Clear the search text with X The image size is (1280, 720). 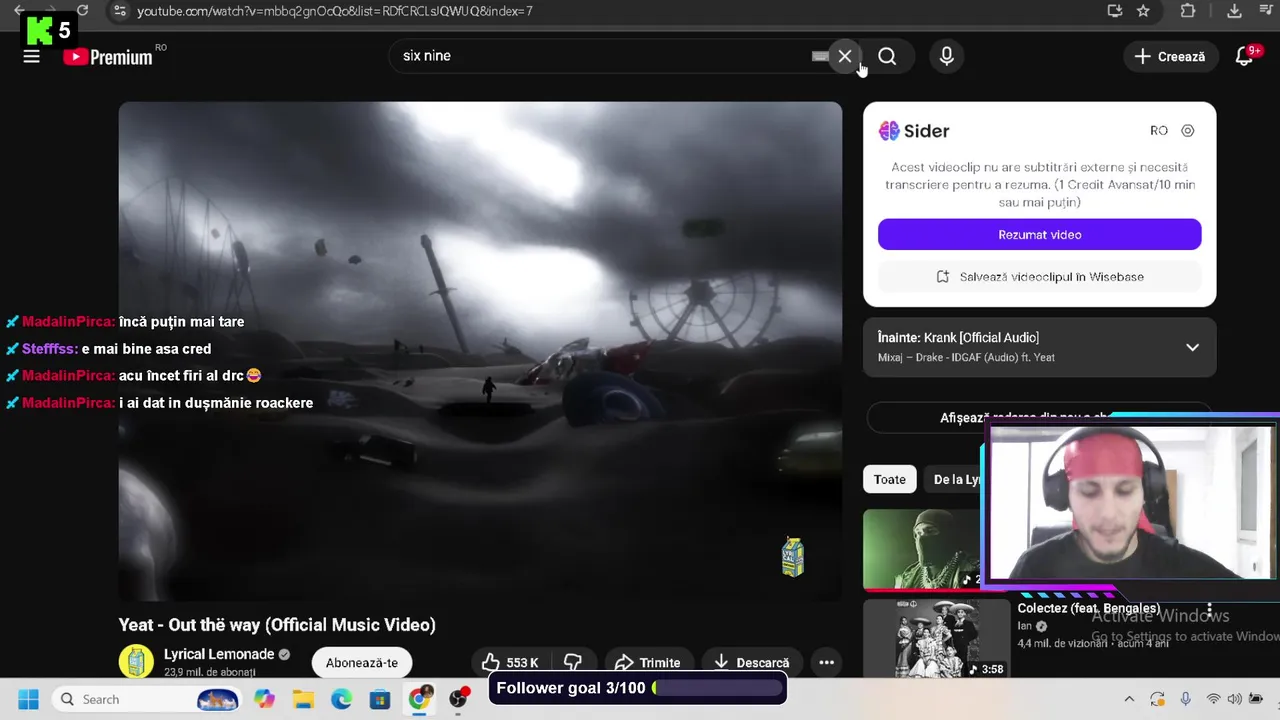click(x=845, y=57)
